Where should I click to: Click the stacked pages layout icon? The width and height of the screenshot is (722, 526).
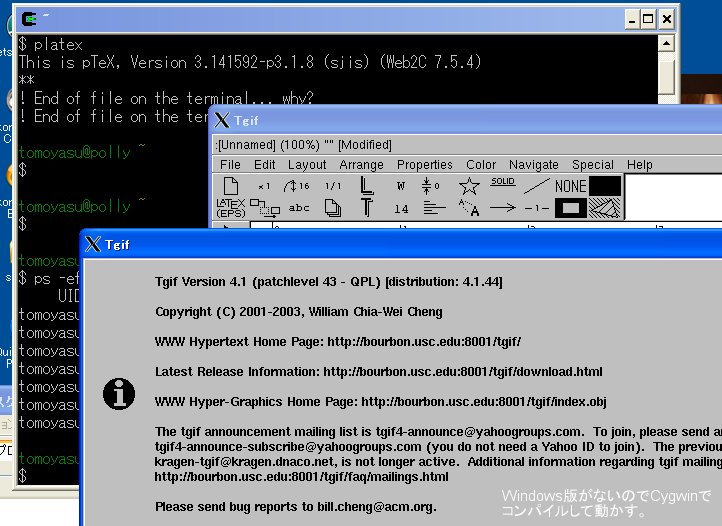click(332, 208)
